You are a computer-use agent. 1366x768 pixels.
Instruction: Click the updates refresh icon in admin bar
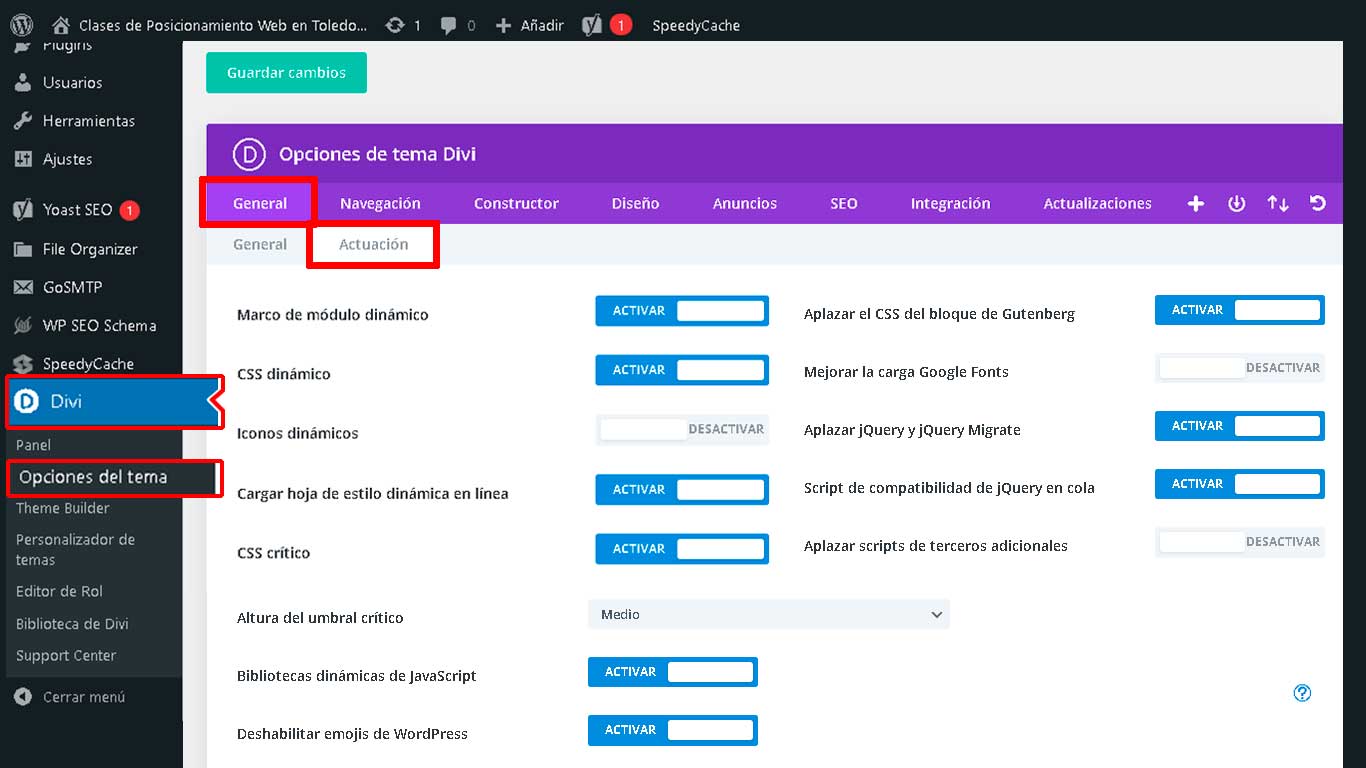395,25
